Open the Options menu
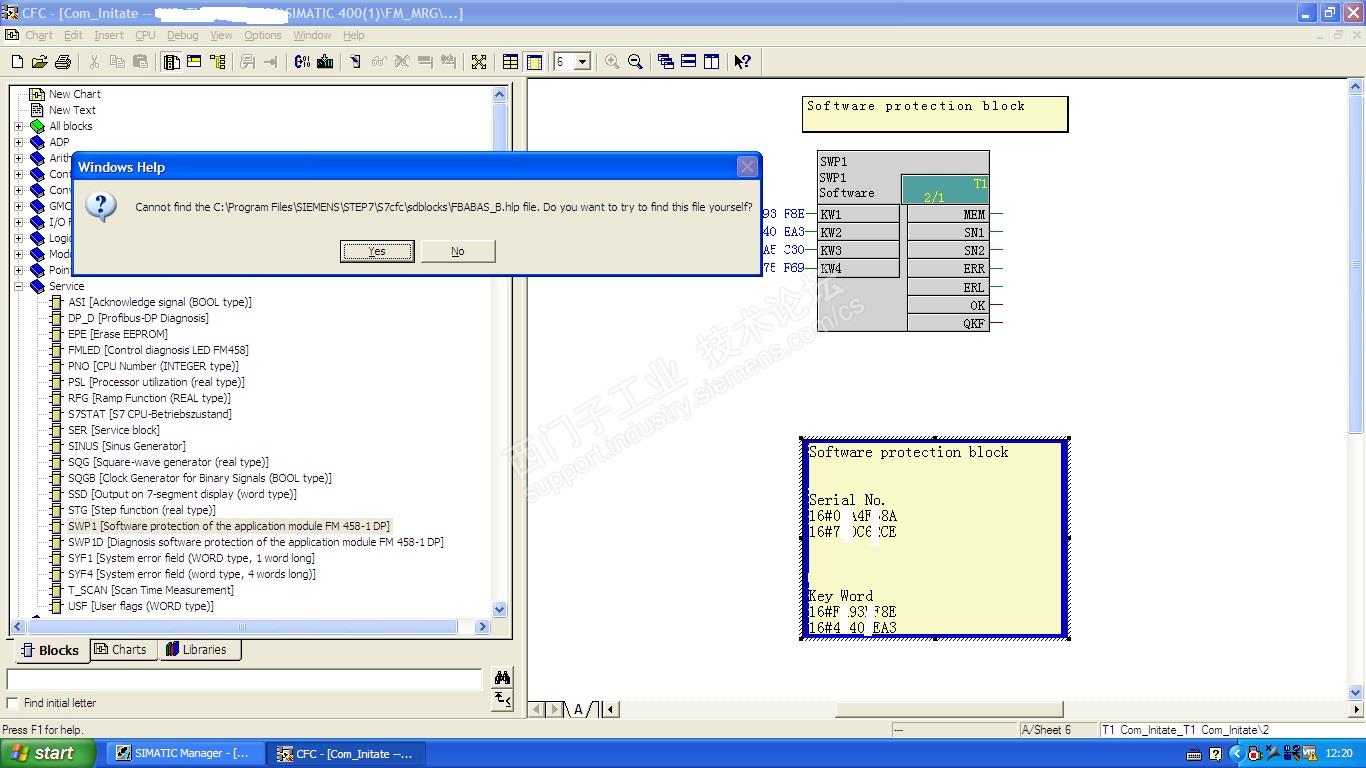The width and height of the screenshot is (1366, 768). 263,35
